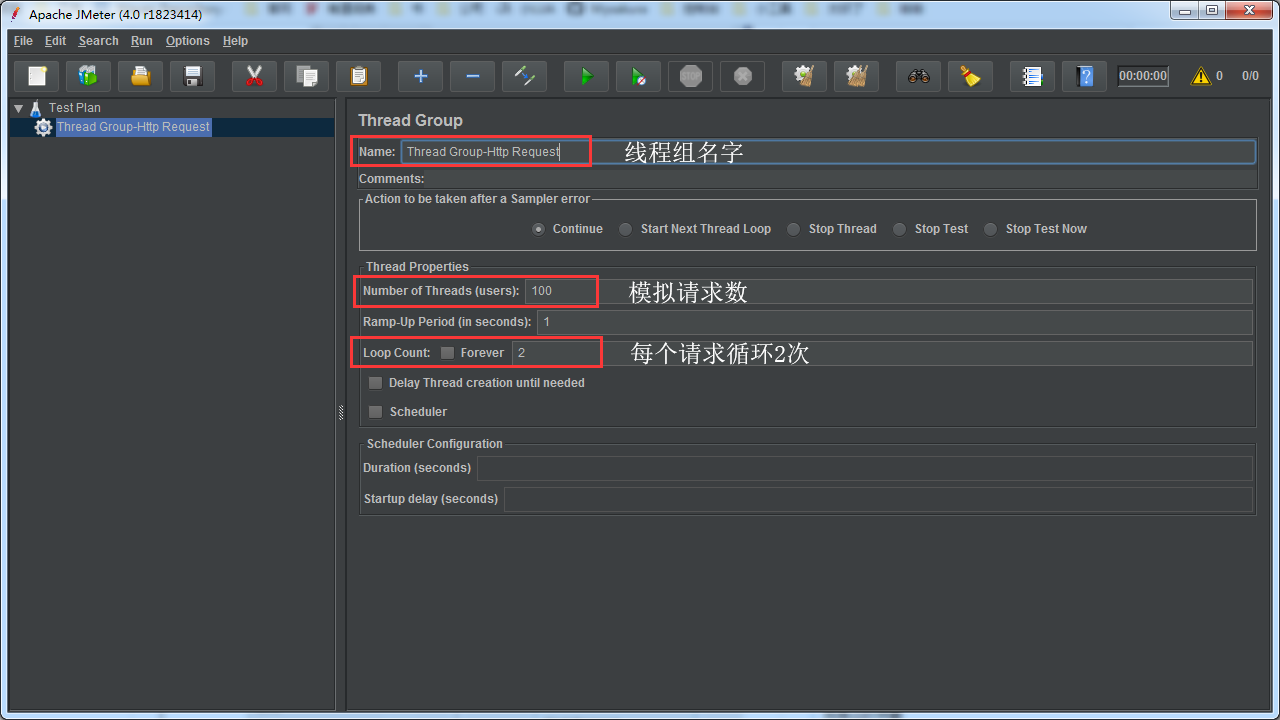Select the Stop Test Now radio button
The image size is (1280, 720).
[x=990, y=229]
